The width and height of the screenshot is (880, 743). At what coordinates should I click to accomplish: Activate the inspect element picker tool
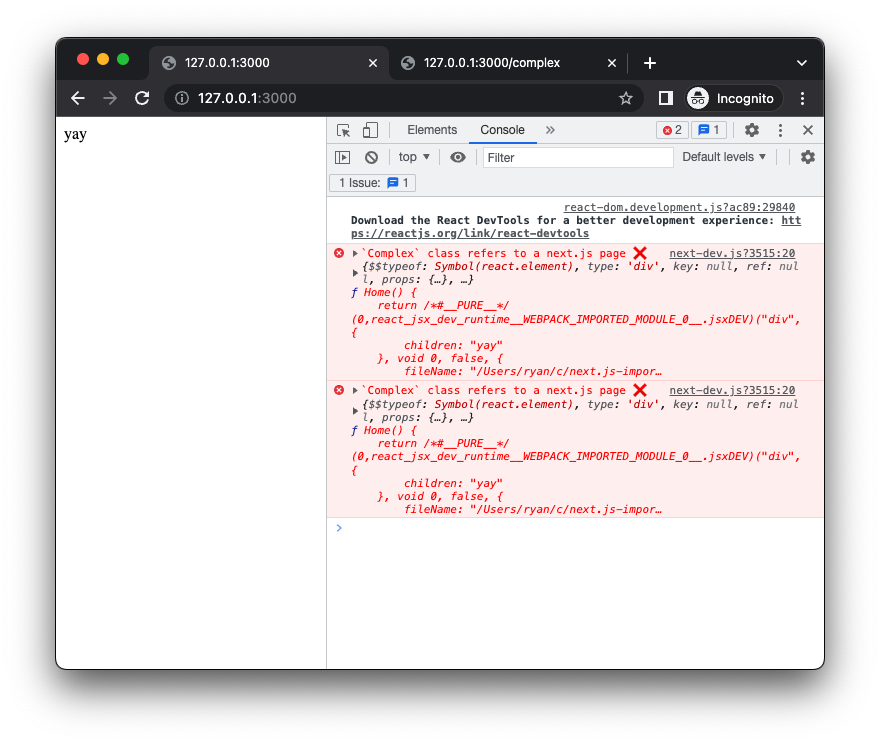343,130
